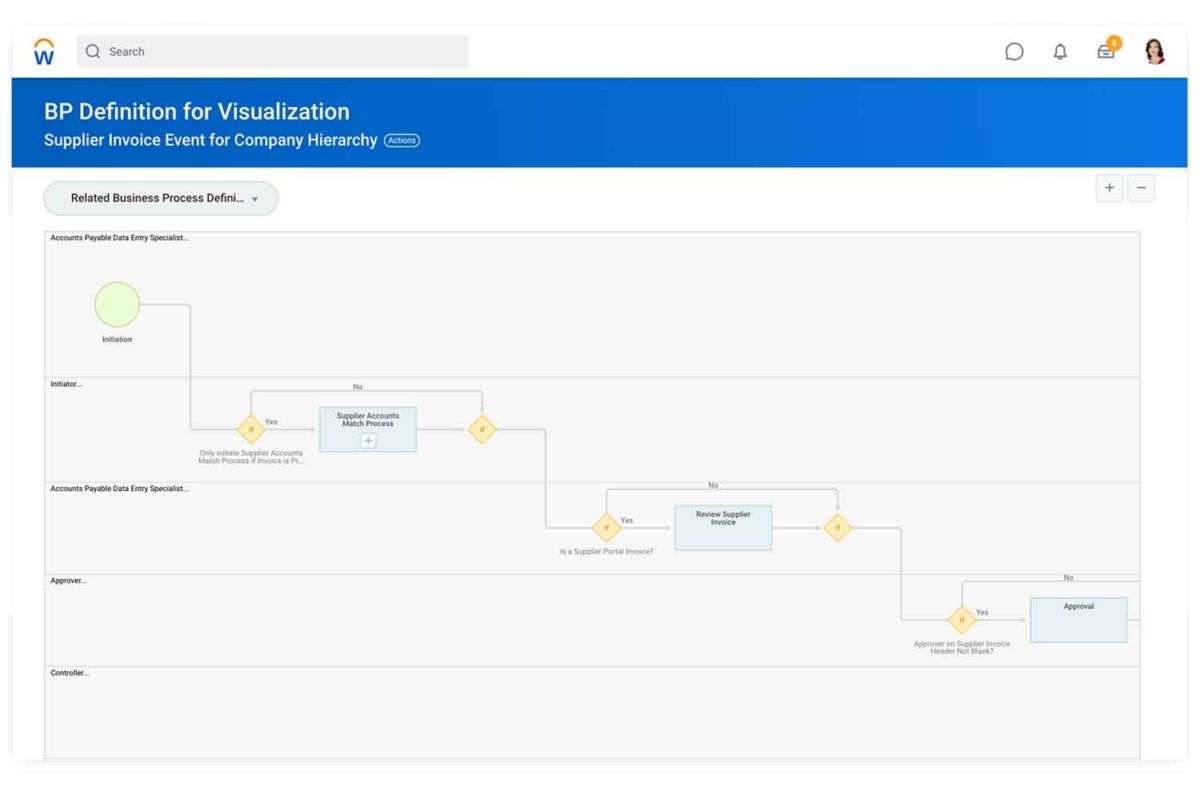The image size is (1200, 800).
Task: Select the Approval step box
Action: coord(1078,620)
